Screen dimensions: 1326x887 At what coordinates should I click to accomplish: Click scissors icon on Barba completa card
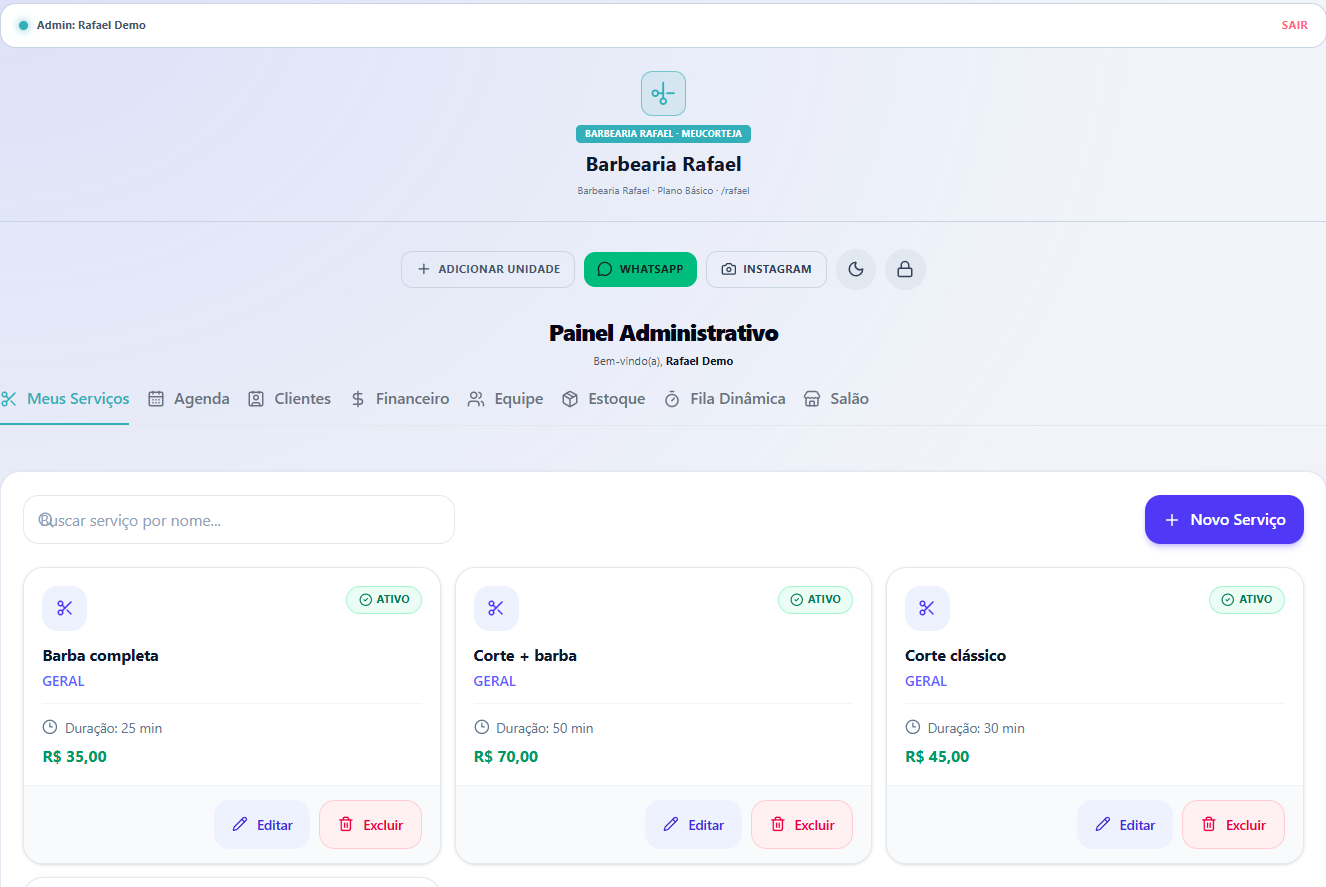(64, 608)
